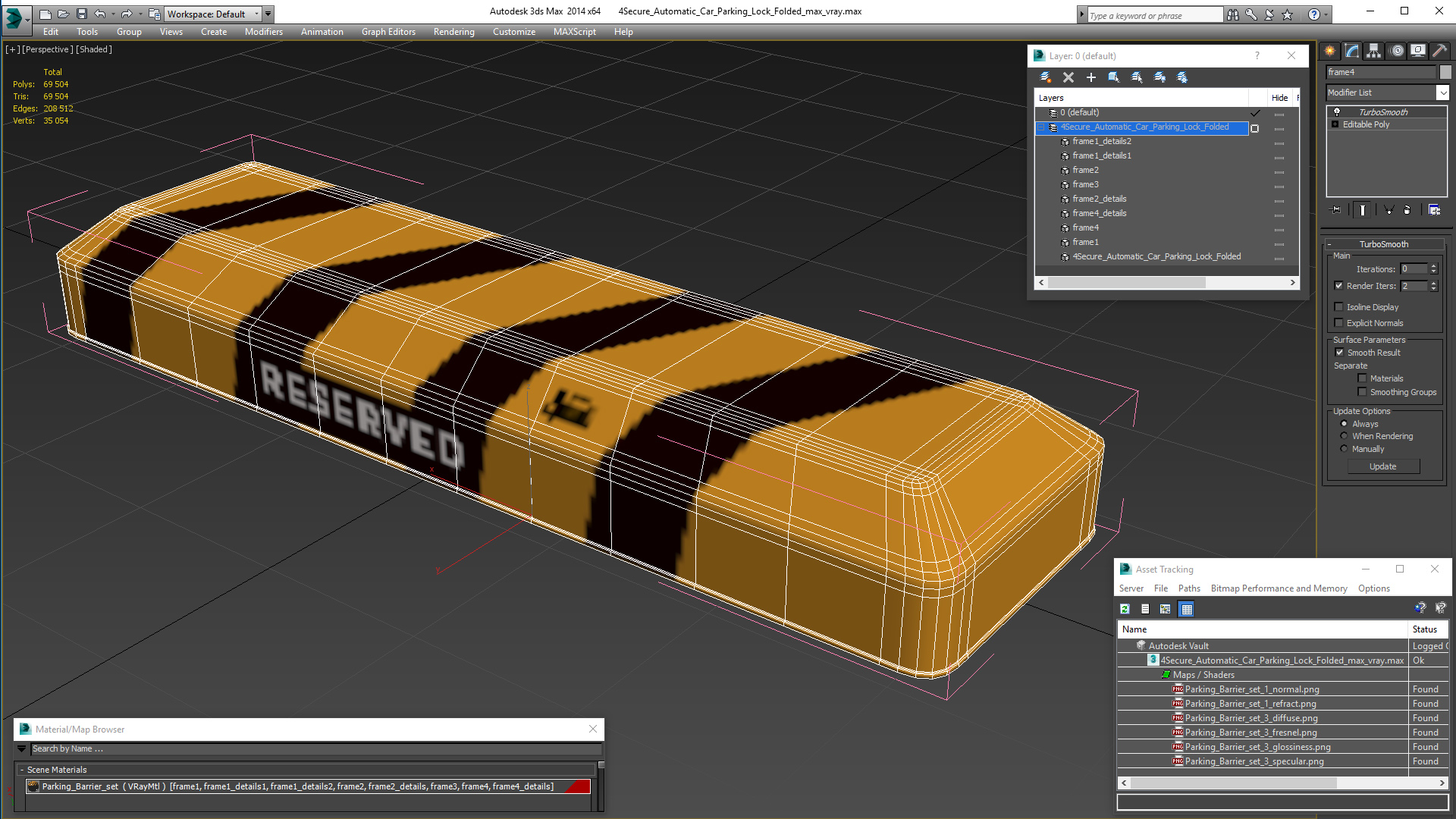This screenshot has height=819, width=1456.
Task: Open the Modifiers menu
Action: (263, 32)
